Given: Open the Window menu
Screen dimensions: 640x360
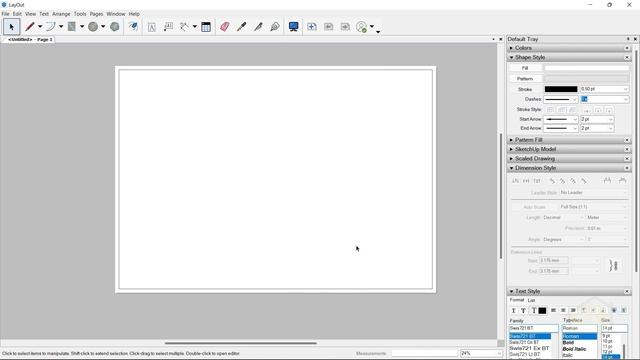Looking at the screenshot, I should point(116,14).
